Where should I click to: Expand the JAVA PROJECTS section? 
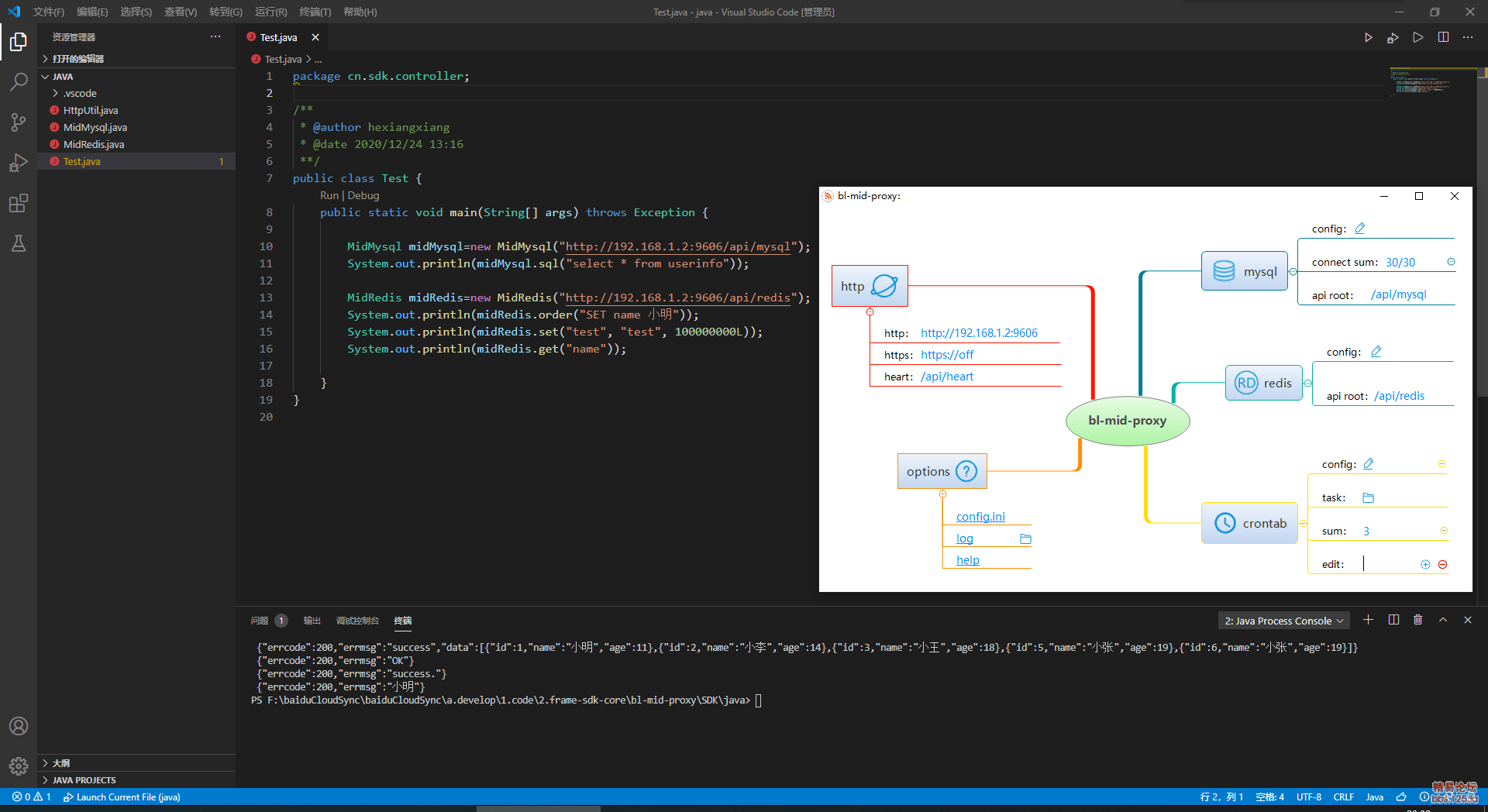tap(137, 780)
